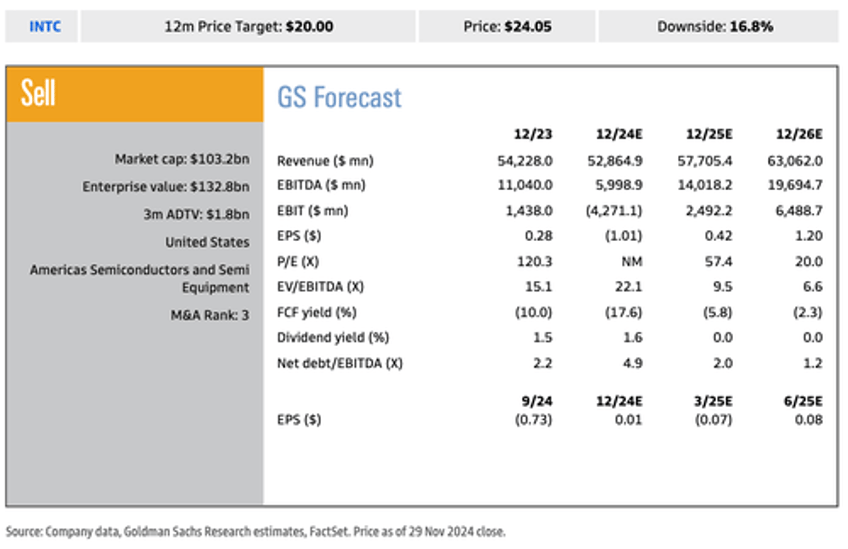This screenshot has width=848, height=549.
Task: Select the Revenue ($ mn) row label
Action: point(325,161)
